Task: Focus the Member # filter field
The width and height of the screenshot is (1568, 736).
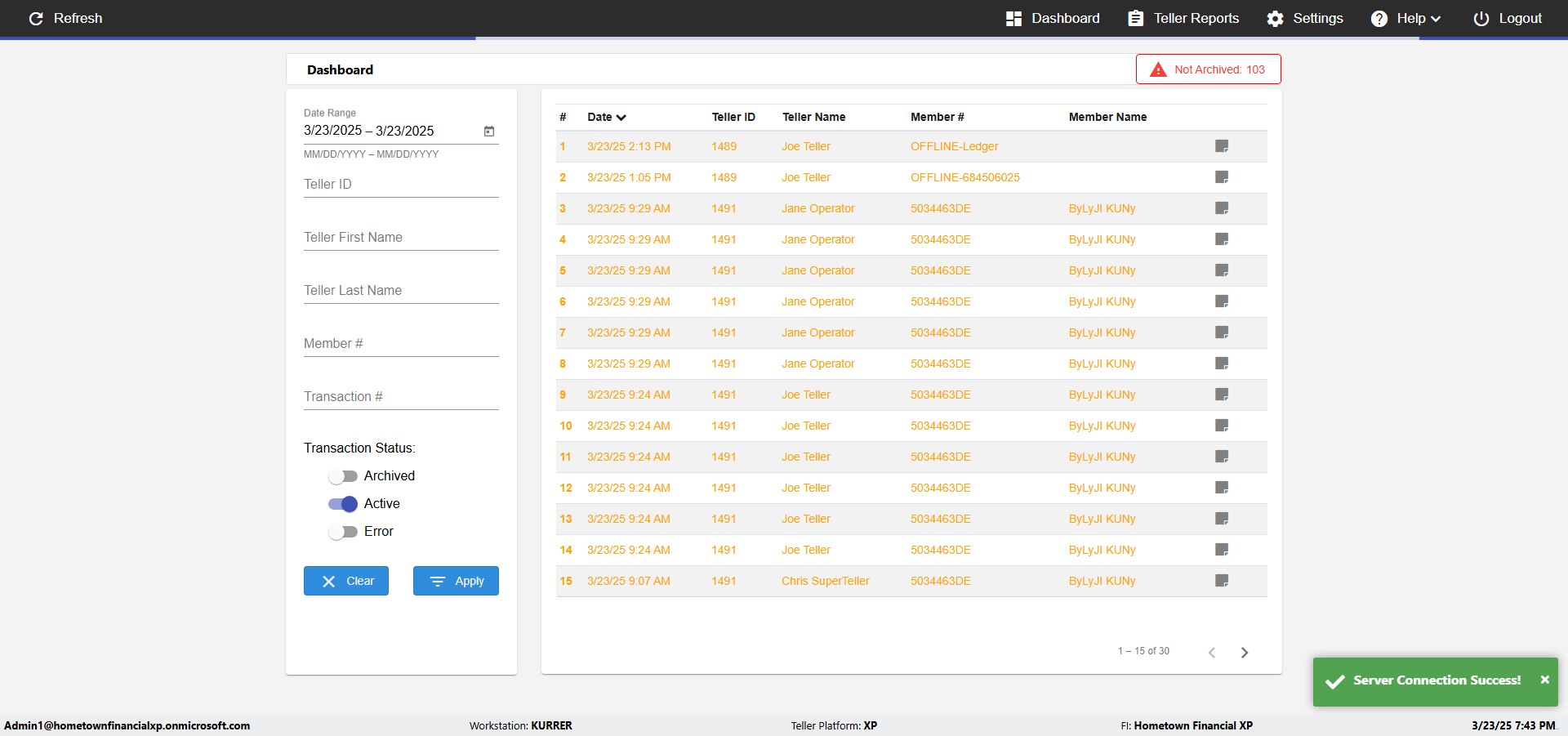Action: (x=401, y=344)
